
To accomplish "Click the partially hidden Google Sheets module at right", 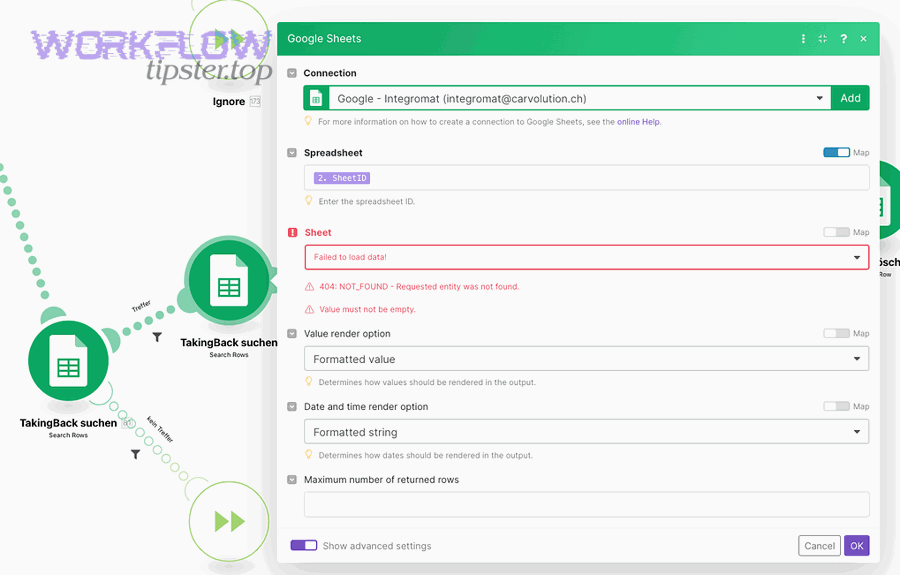I will pos(889,201).
